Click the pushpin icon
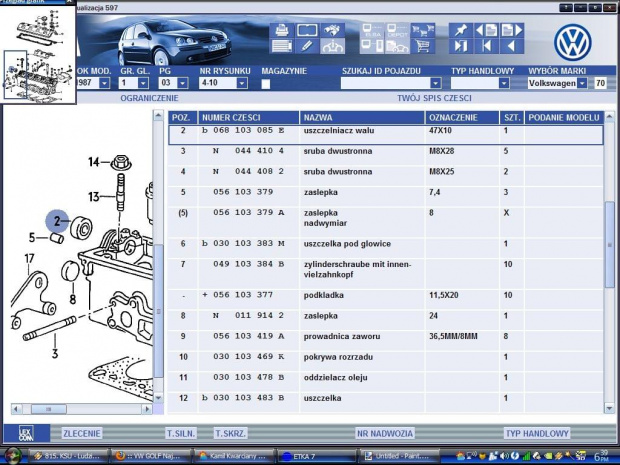Image resolution: width=620 pixels, height=465 pixels. pyautogui.click(x=460, y=30)
